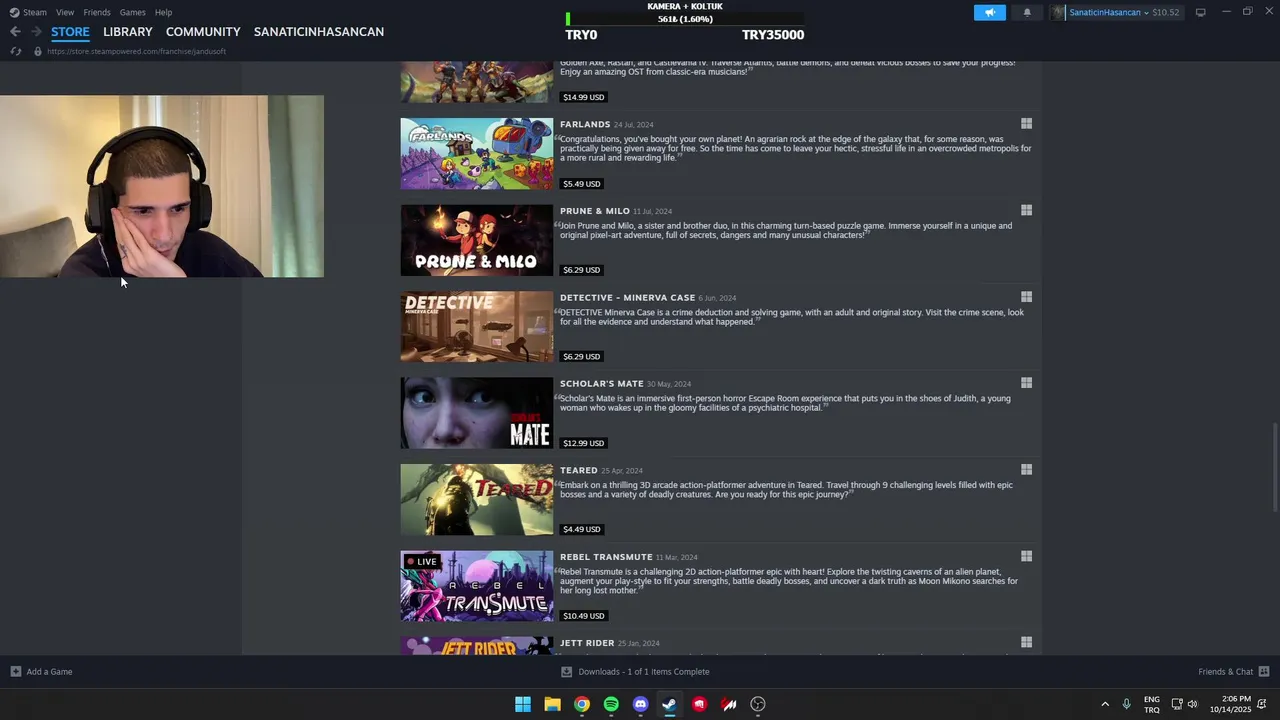Image resolution: width=1280 pixels, height=720 pixels.
Task: Click Windows platform icon for Farlands
Action: pyautogui.click(x=1026, y=124)
